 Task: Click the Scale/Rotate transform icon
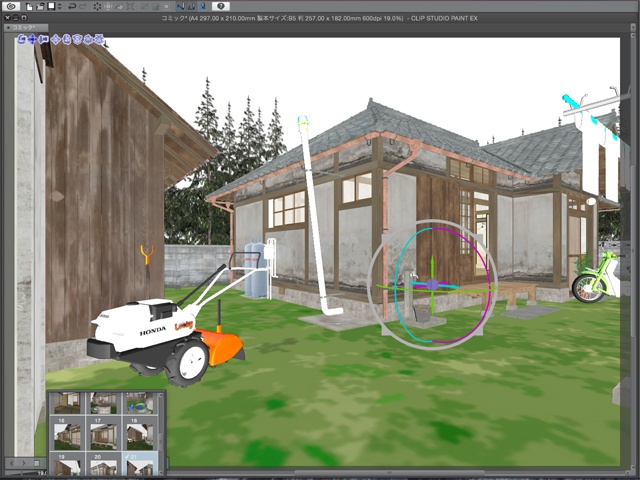pos(130,6)
